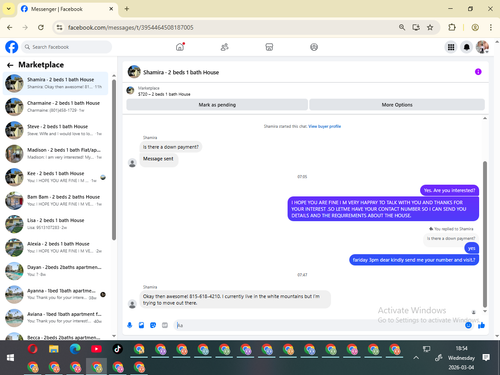Screen dimensions: 500x375
Task: Open the Groups icon in top navigation
Action: 314,47
